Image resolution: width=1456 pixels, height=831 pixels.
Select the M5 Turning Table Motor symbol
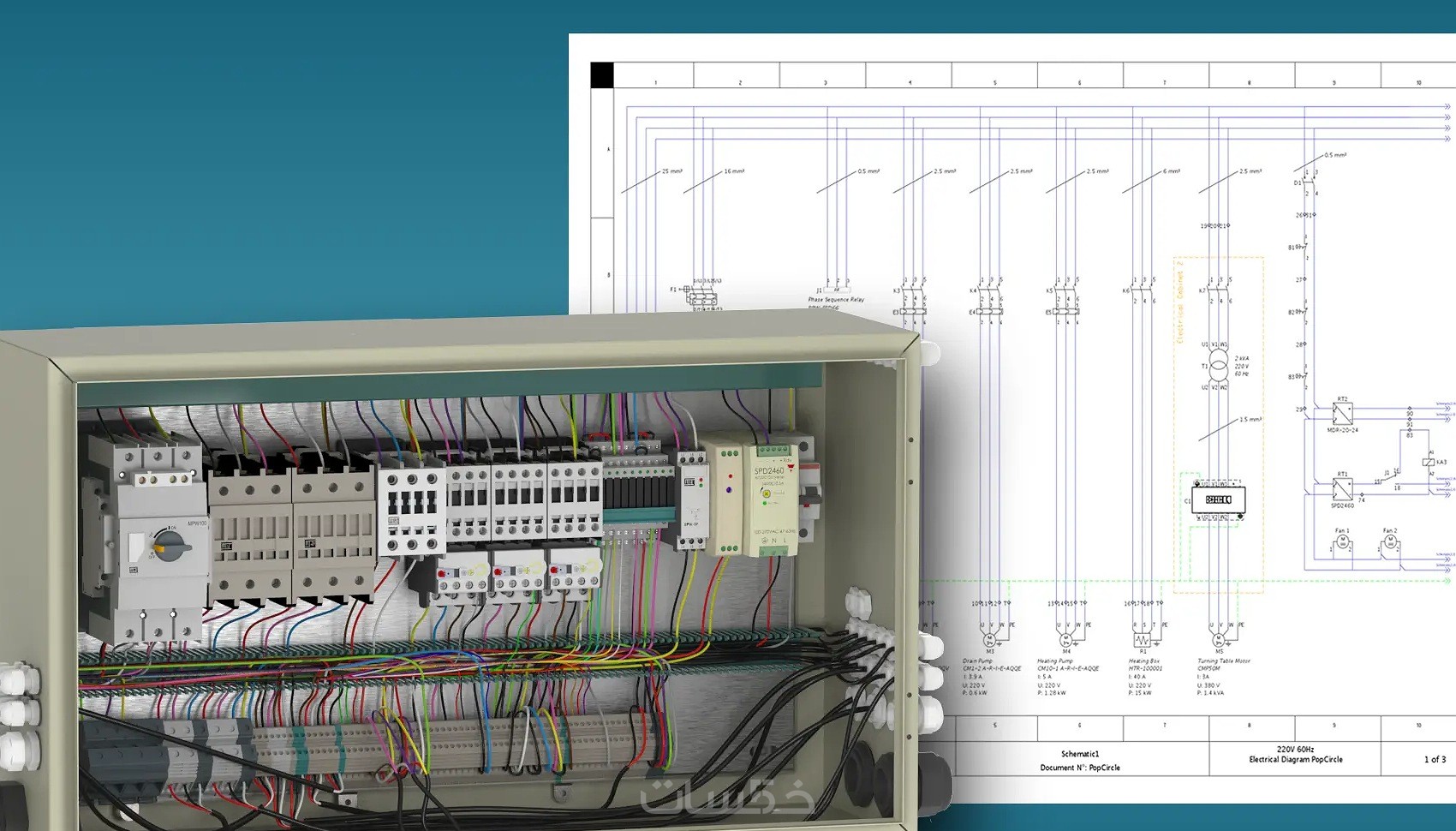(1219, 640)
